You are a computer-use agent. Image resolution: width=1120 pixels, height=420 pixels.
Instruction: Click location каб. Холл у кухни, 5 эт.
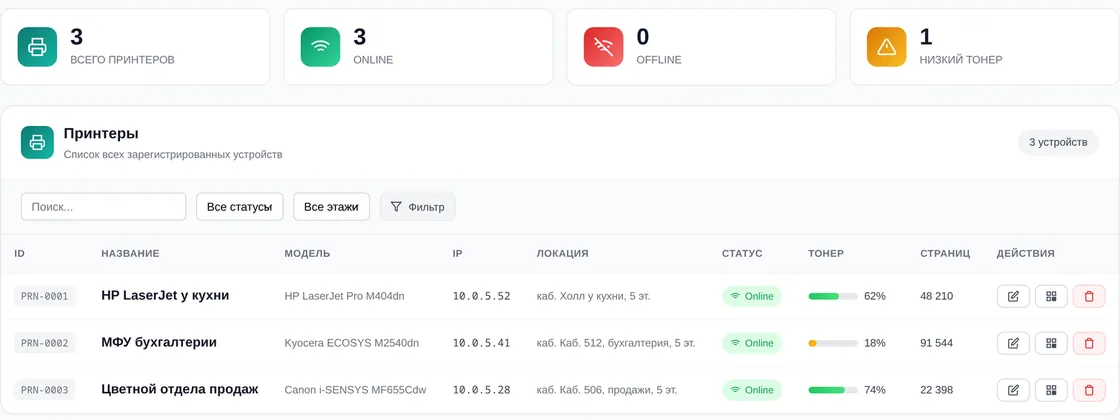tap(594, 296)
